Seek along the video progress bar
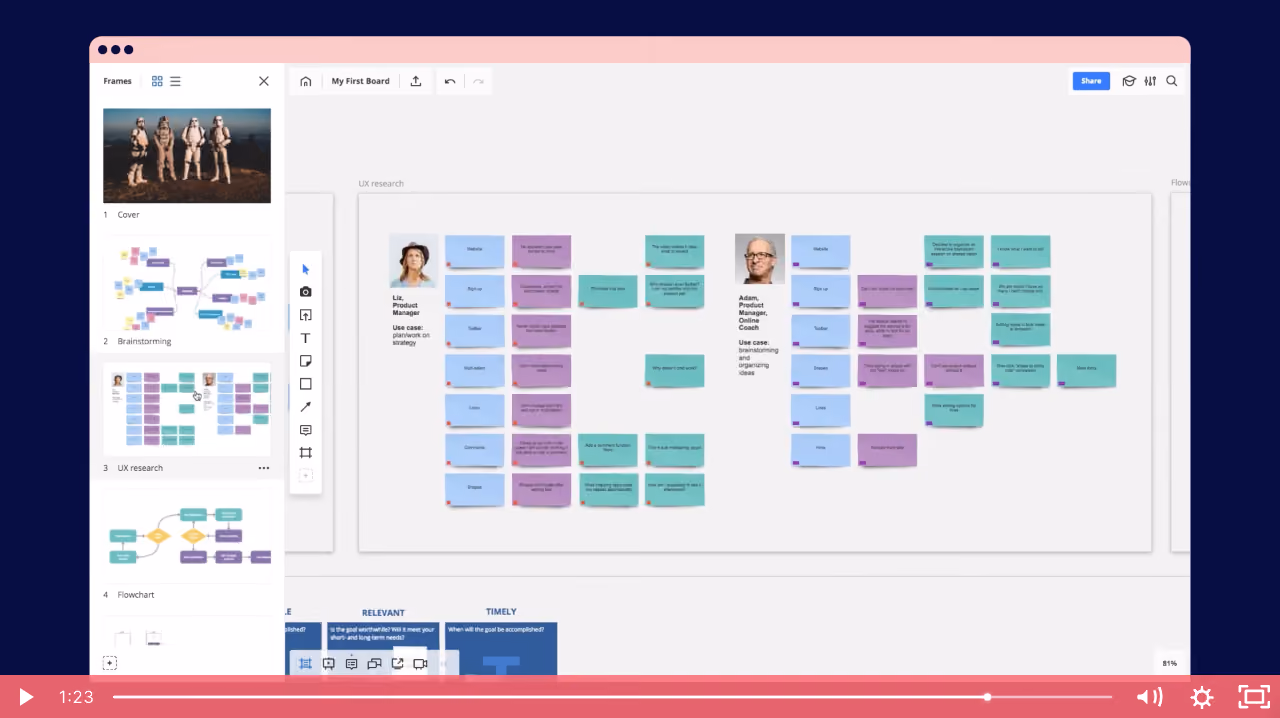The image size is (1280, 718). [x=612, y=697]
